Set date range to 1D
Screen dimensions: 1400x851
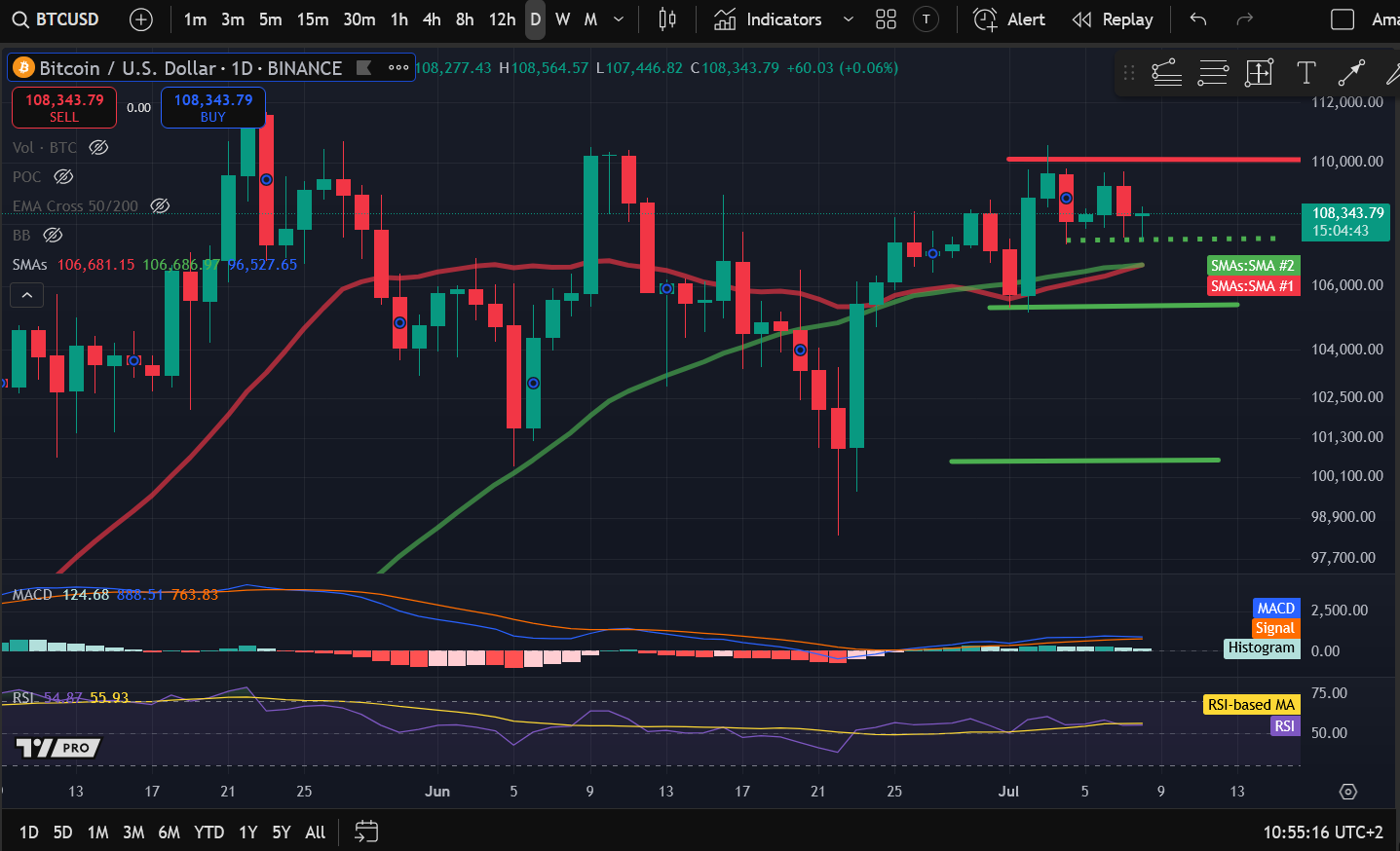point(29,832)
